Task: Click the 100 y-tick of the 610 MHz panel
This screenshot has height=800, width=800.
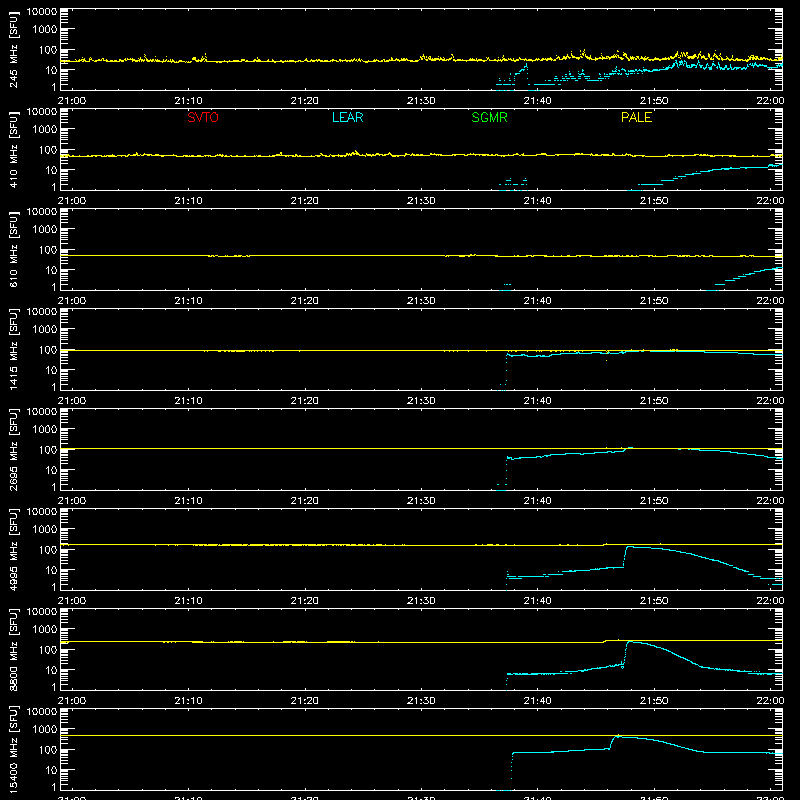Action: click(48, 250)
